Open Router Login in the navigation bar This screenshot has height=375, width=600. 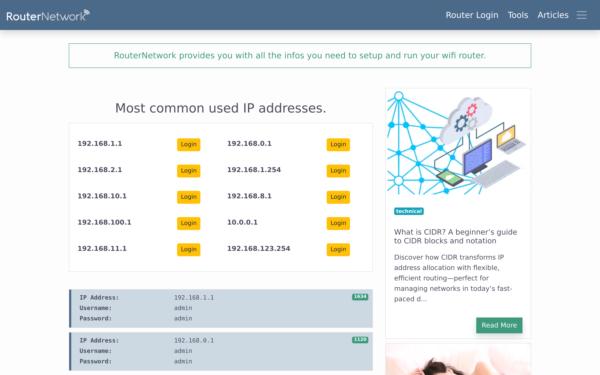pyautogui.click(x=472, y=15)
